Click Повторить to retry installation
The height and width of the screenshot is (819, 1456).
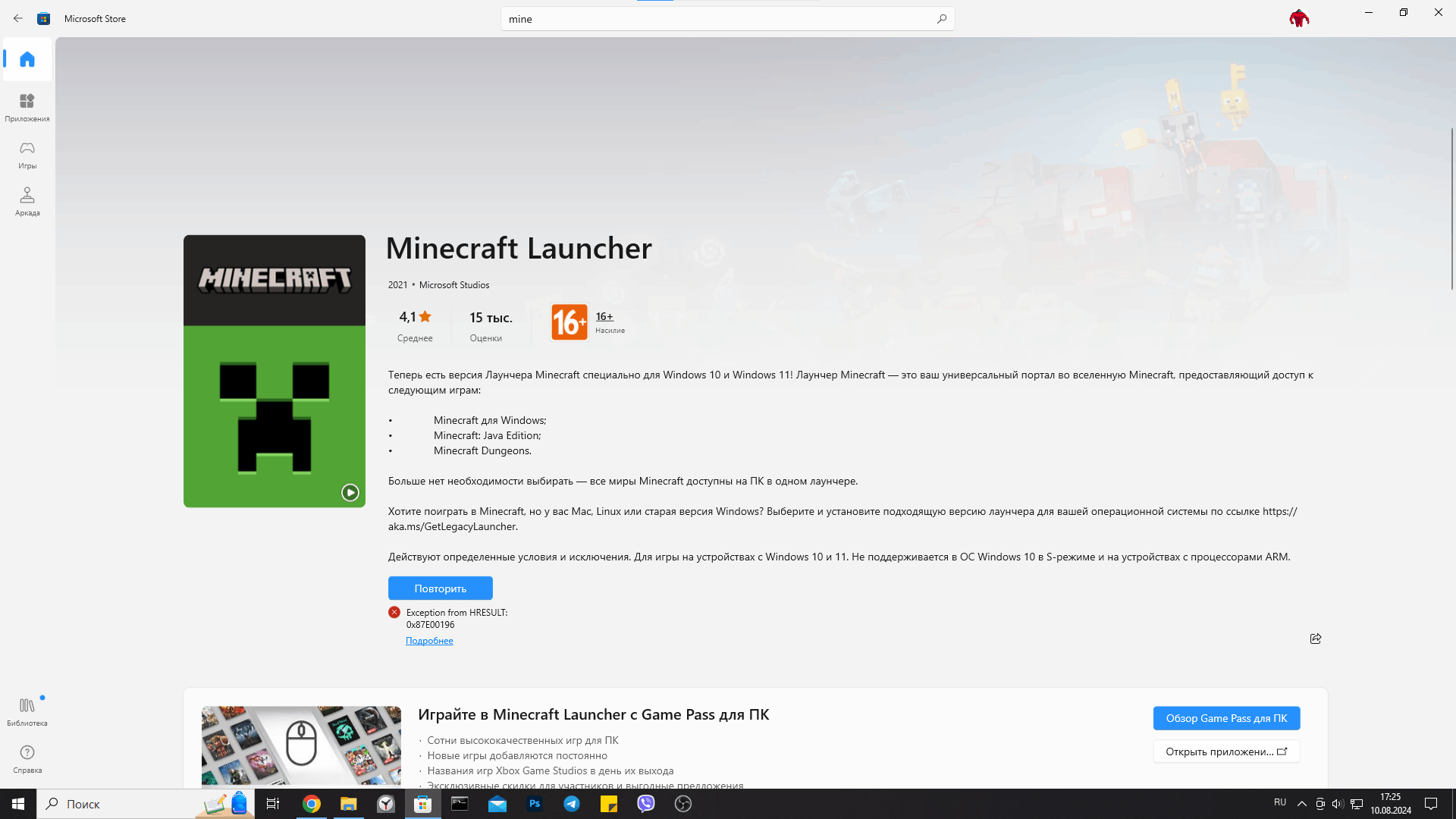click(x=440, y=588)
